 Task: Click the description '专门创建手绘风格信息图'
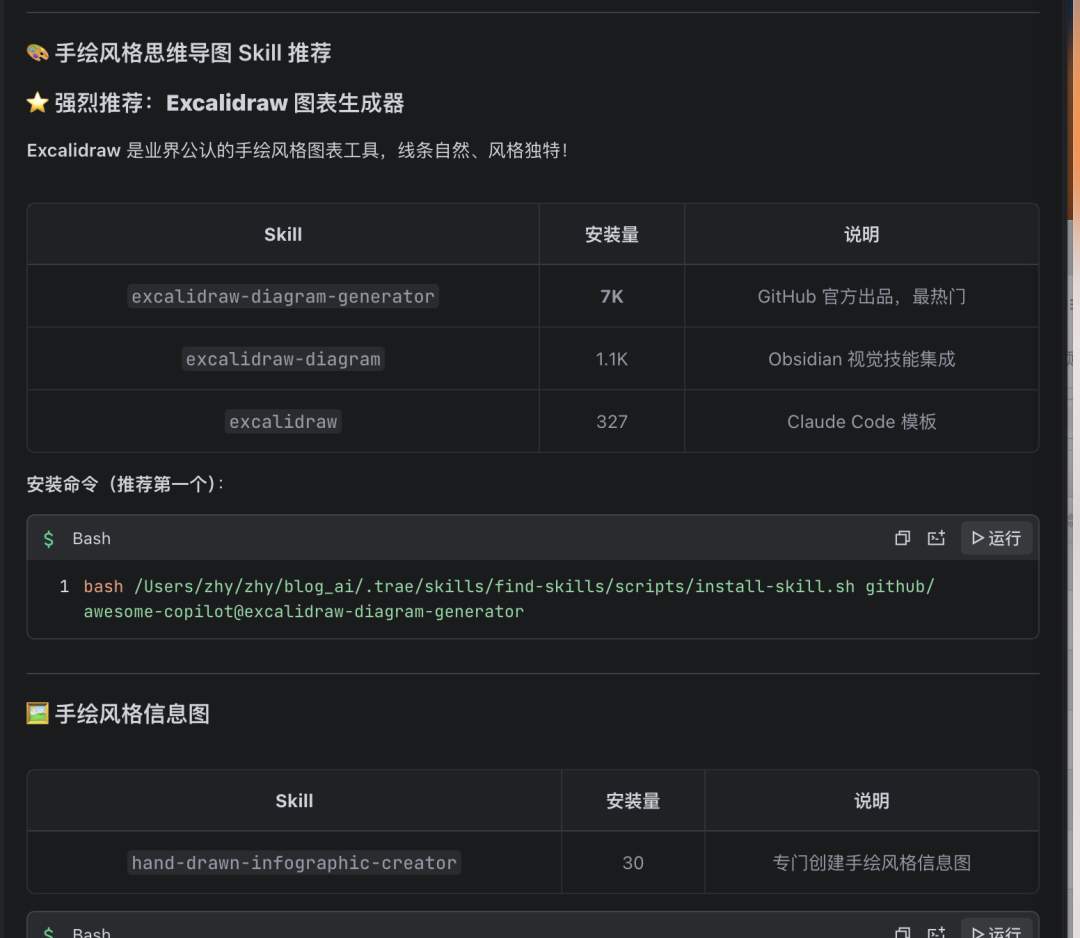[x=872, y=863]
